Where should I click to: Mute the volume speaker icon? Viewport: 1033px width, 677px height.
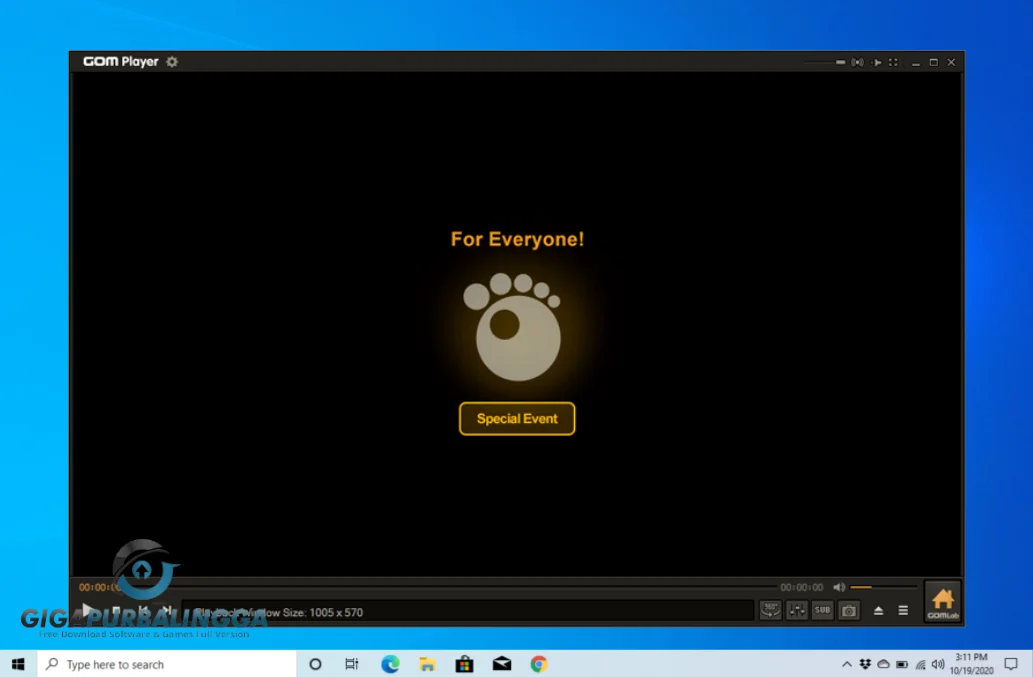coord(838,587)
